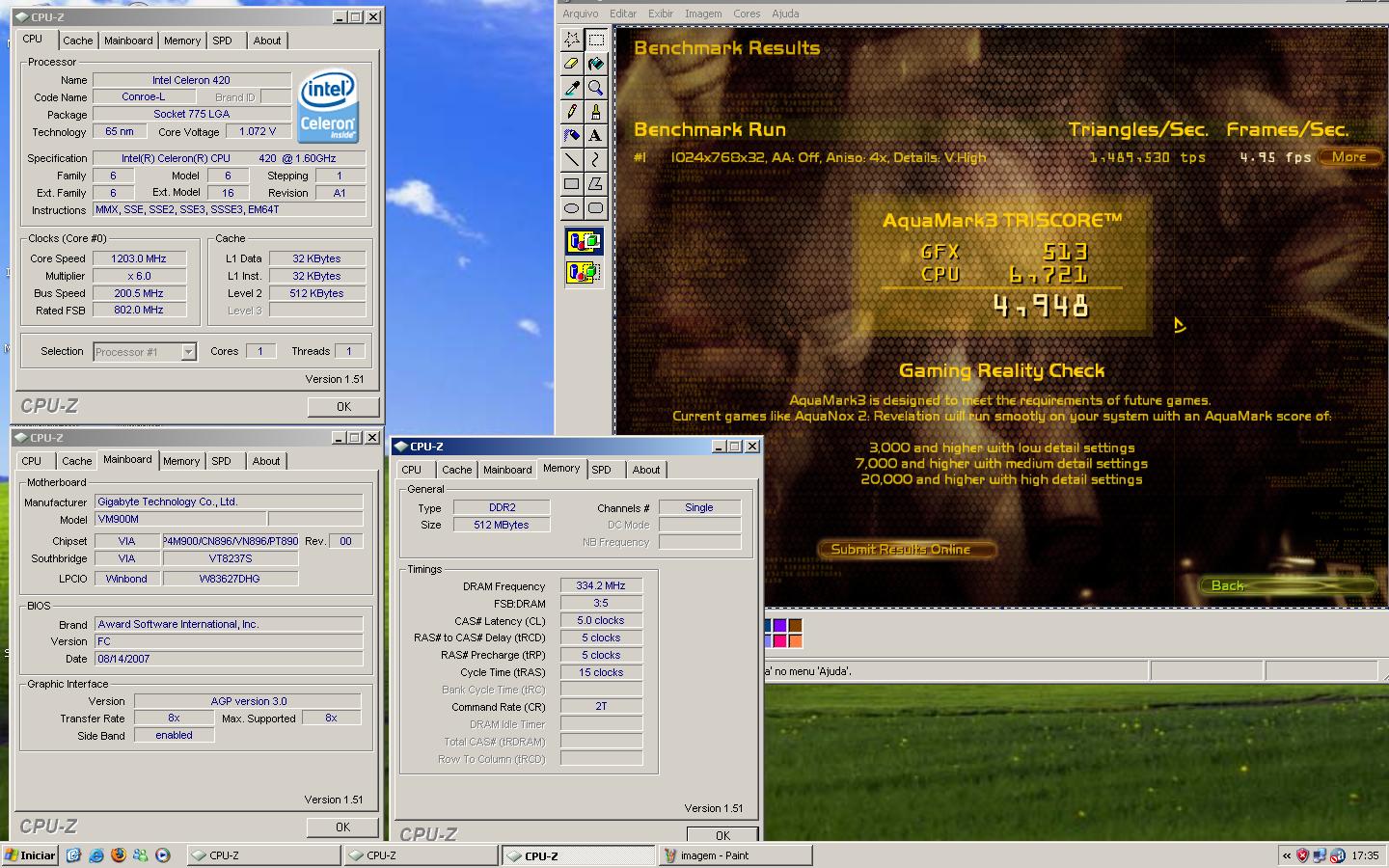Select the Rectangle shape tool
Image resolution: width=1389 pixels, height=868 pixels.
pyautogui.click(x=572, y=184)
